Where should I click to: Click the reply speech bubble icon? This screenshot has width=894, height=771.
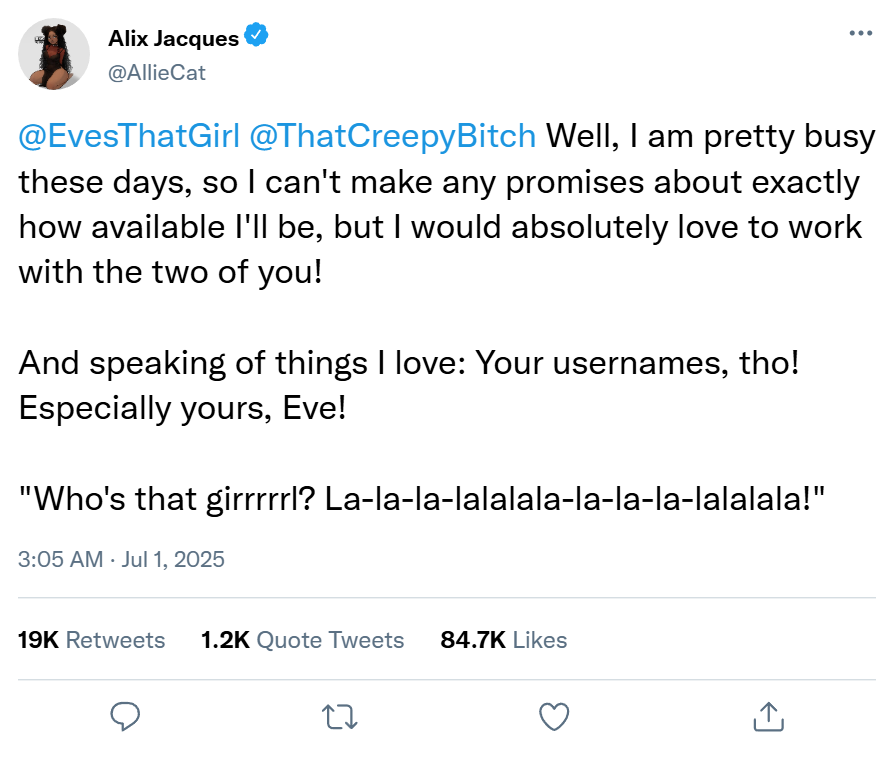125,715
